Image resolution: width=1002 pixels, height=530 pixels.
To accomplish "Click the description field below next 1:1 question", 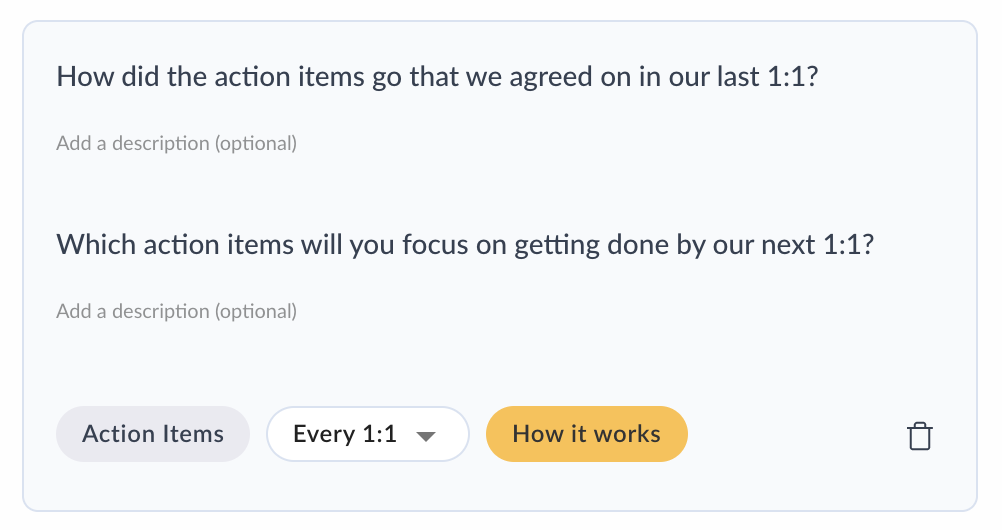I will 177,311.
